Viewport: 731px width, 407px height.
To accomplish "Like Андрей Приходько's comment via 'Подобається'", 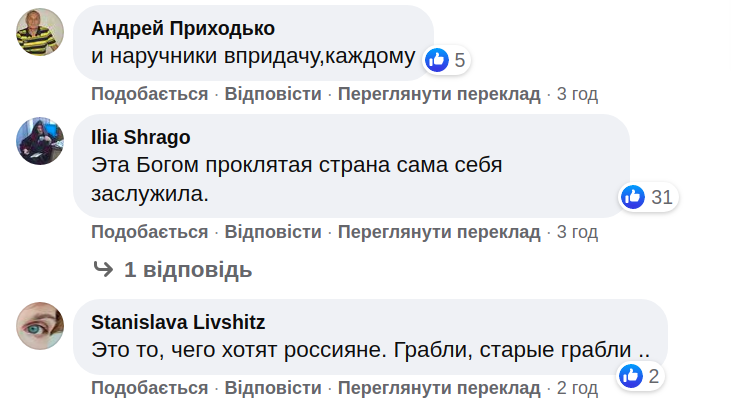I will (150, 94).
